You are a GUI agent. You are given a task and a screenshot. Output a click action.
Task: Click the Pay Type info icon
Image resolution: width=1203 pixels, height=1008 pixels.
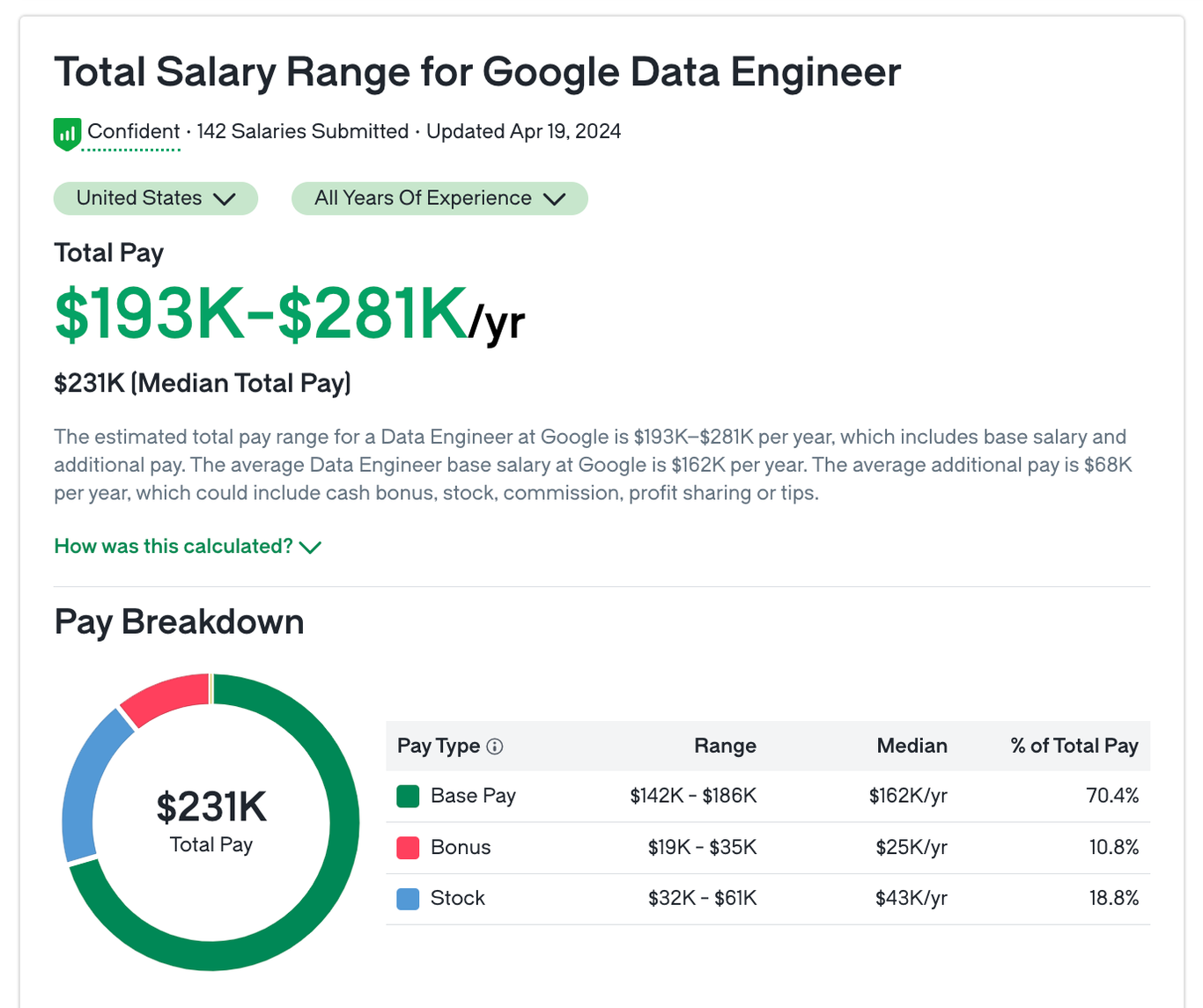point(495,746)
